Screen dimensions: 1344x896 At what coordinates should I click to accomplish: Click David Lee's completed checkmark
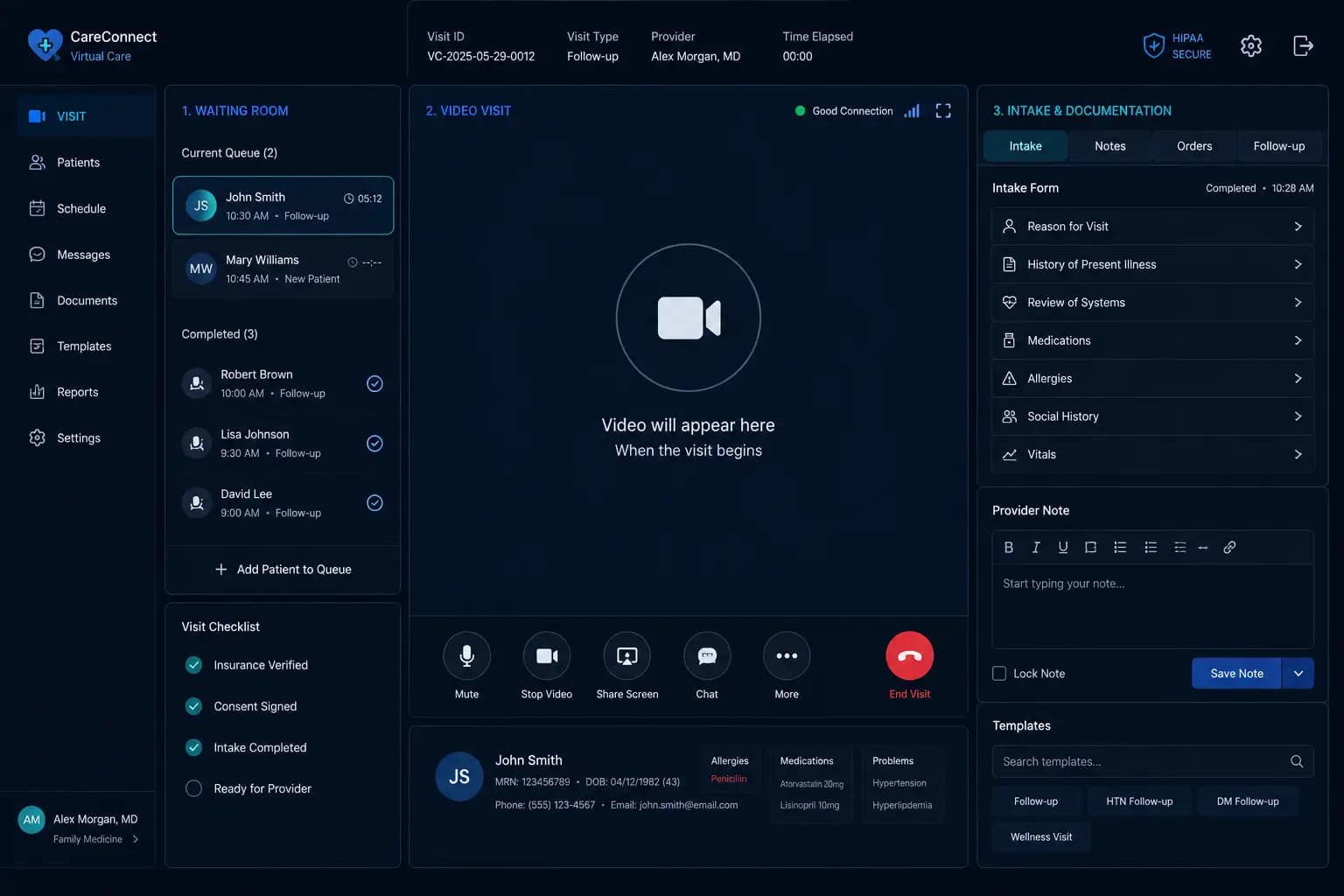tap(374, 502)
